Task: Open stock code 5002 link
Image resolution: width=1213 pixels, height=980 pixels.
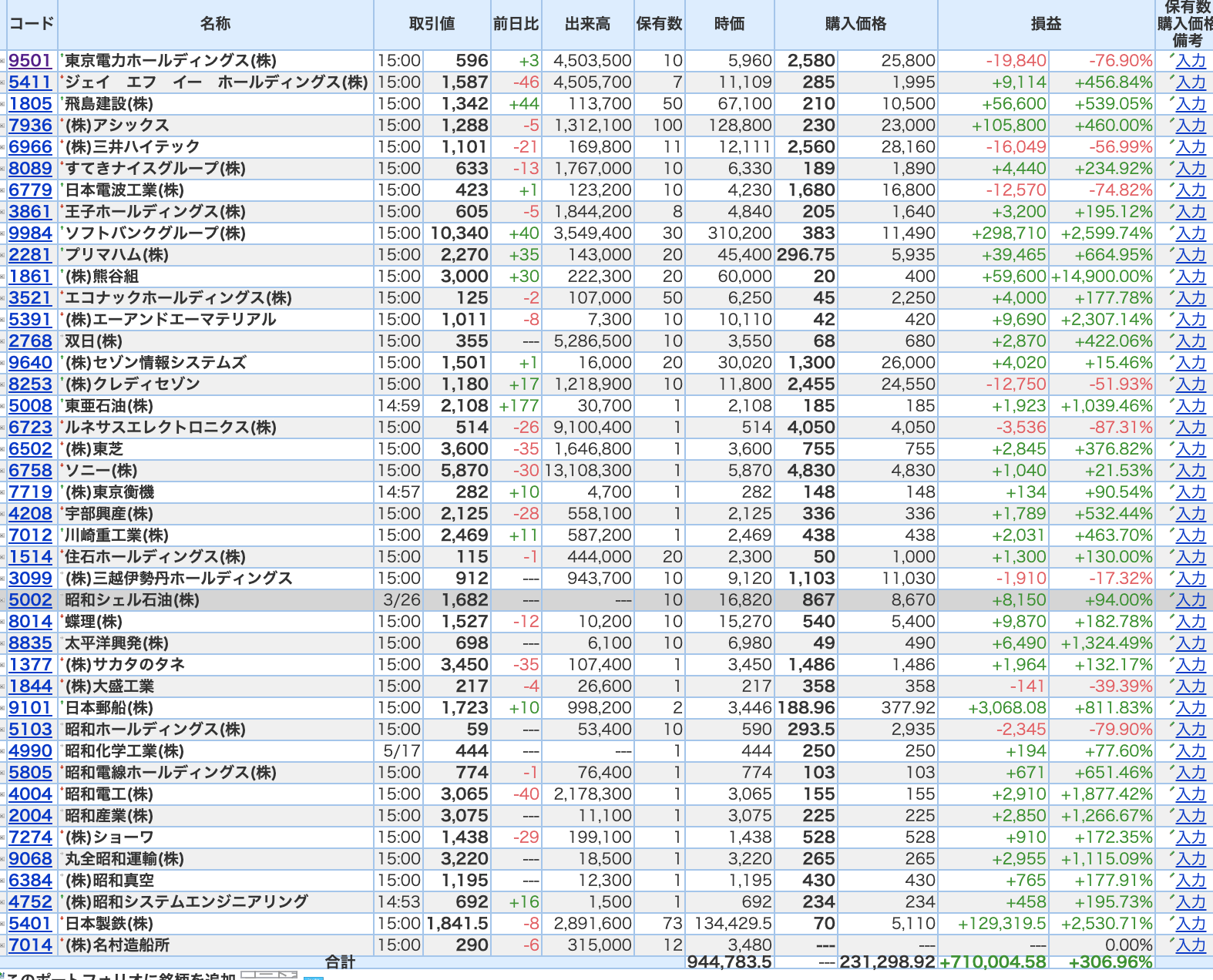Action: 30,600
